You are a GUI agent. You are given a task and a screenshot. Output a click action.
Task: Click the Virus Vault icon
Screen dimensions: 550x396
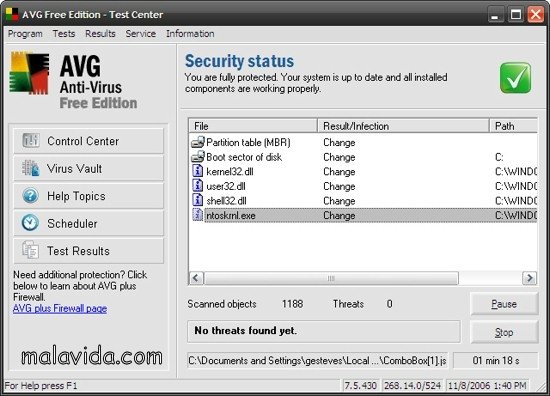[x=31, y=168]
